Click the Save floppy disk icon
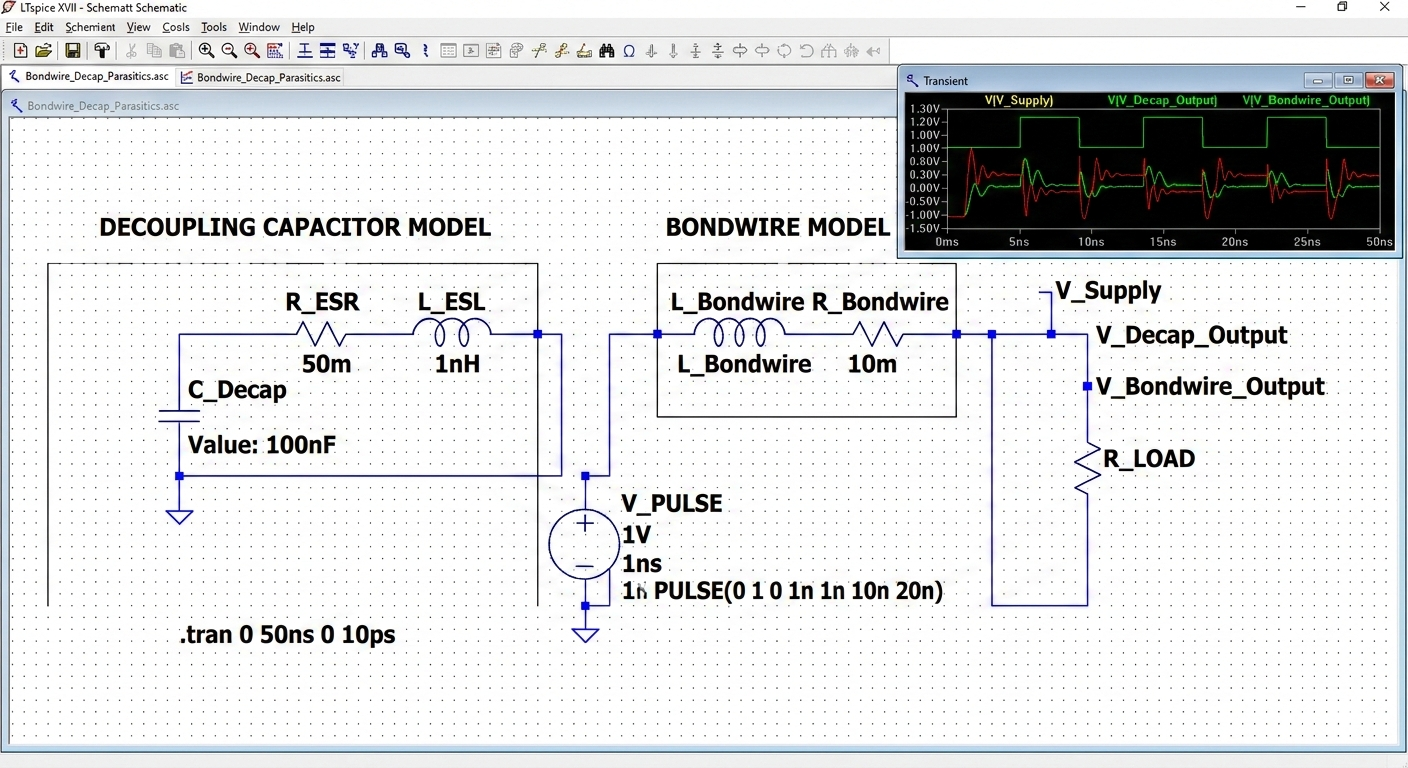This screenshot has height=768, width=1408. [73, 50]
